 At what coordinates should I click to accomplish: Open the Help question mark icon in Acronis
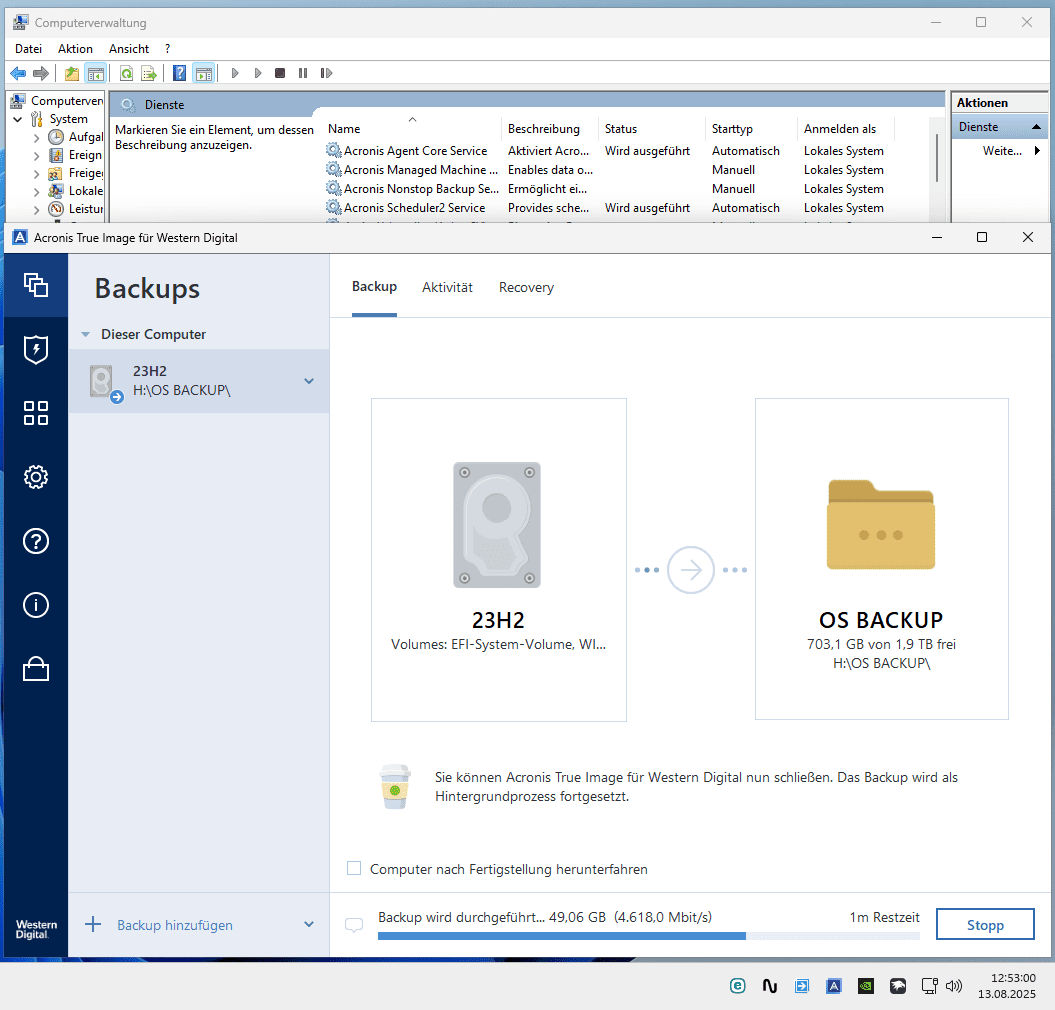[36, 541]
